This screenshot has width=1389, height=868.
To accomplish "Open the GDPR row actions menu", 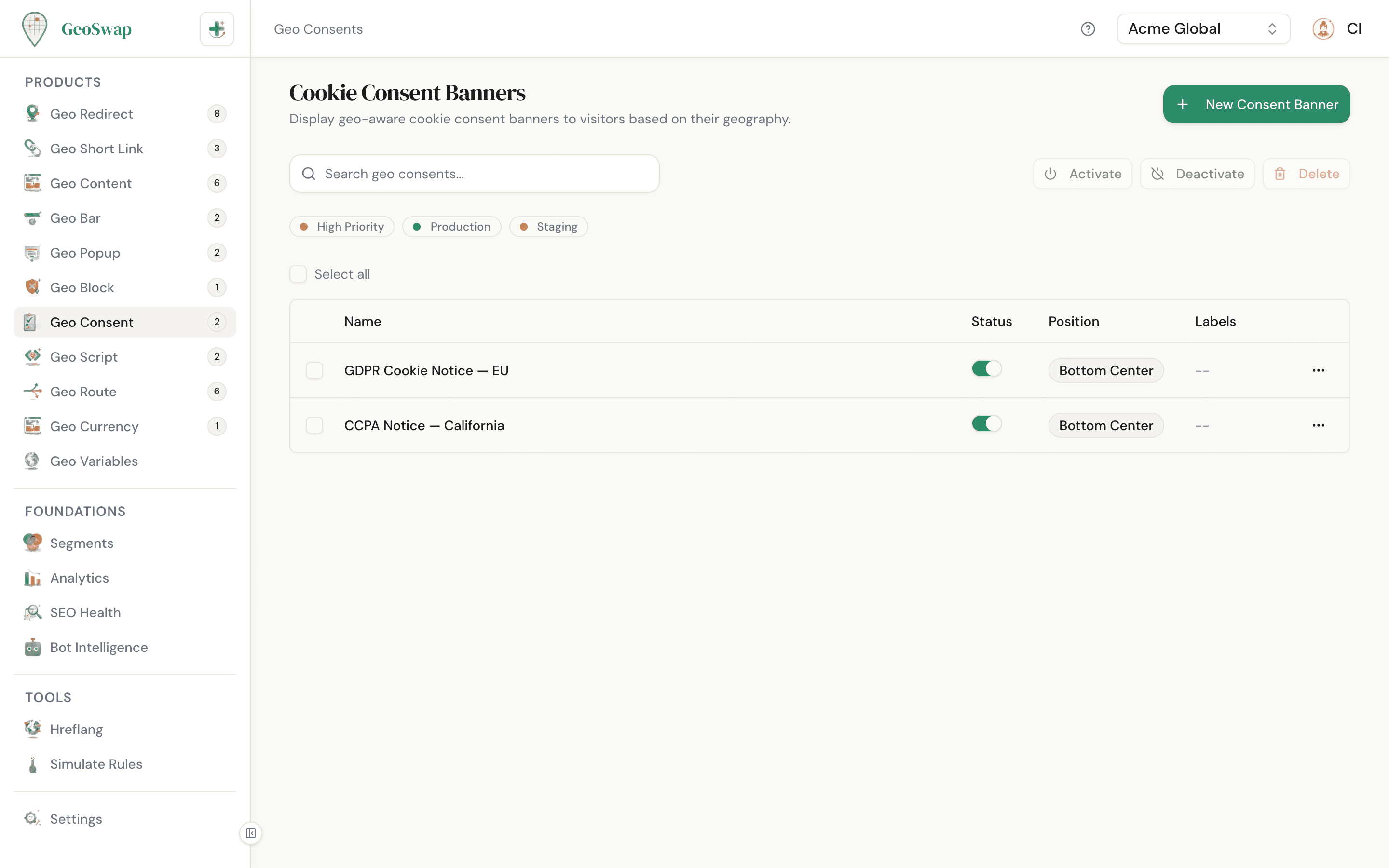I will click(x=1319, y=370).
